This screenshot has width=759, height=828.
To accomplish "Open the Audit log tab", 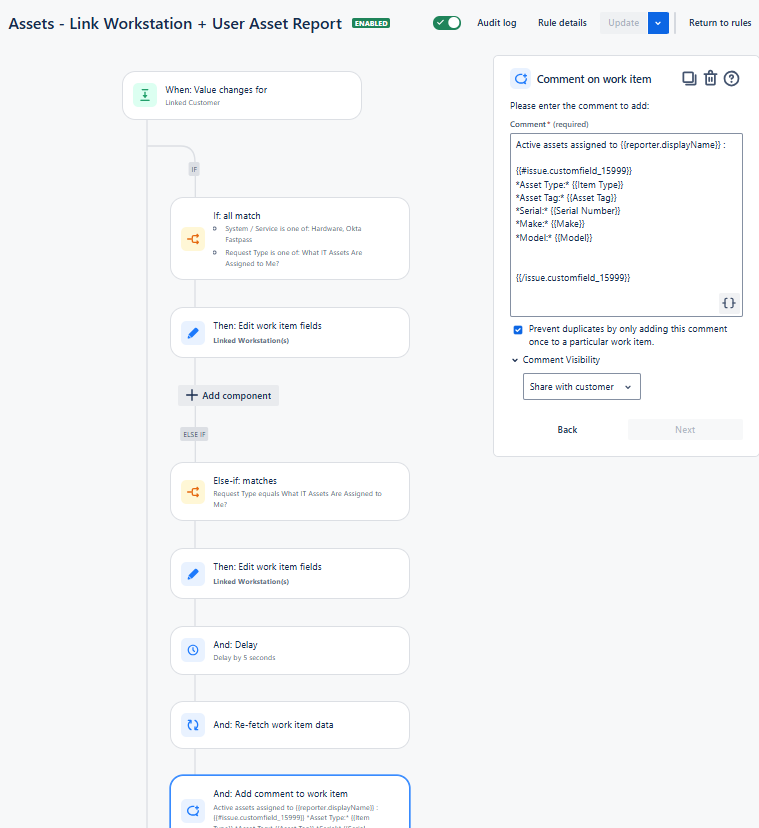I will (x=496, y=22).
